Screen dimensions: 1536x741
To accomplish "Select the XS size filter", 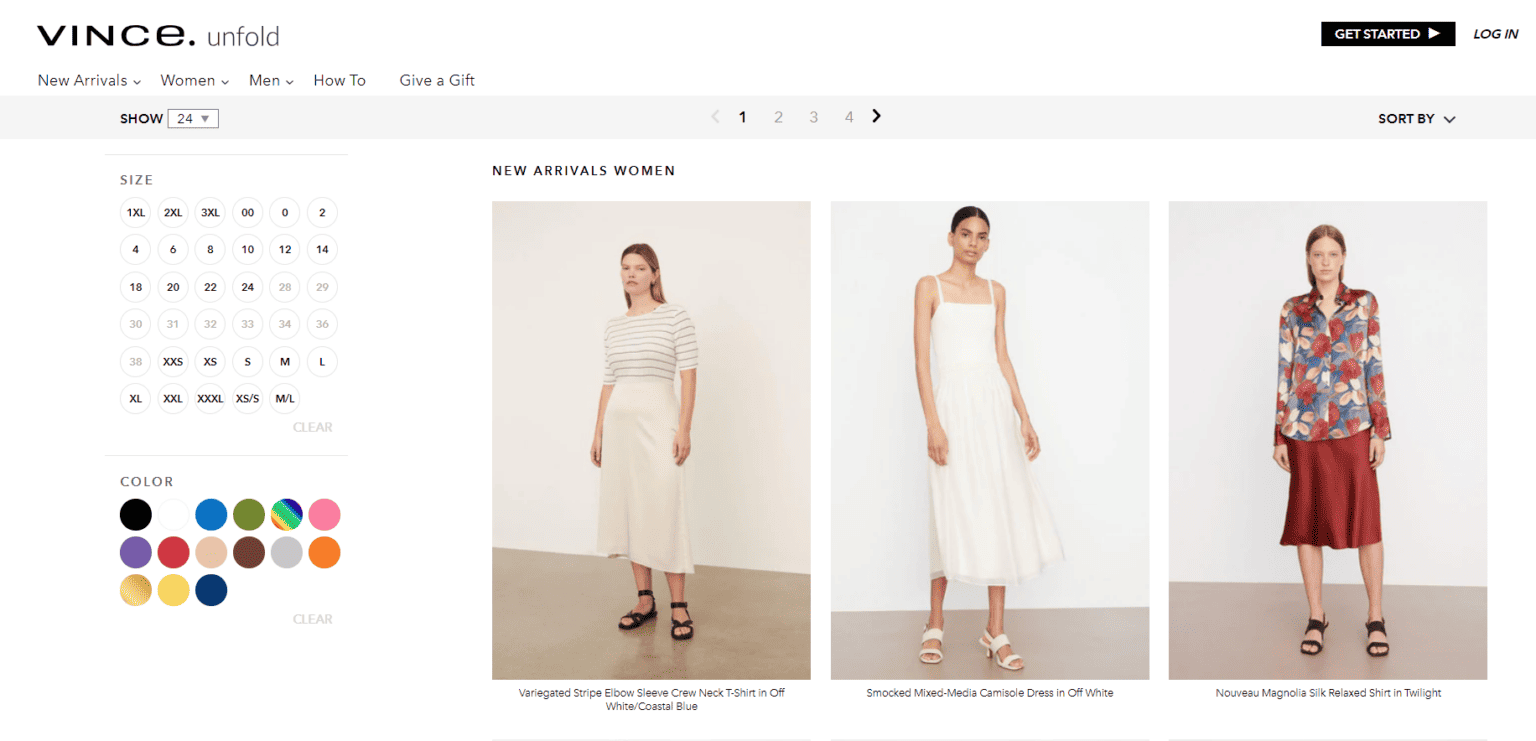I will tap(210, 361).
